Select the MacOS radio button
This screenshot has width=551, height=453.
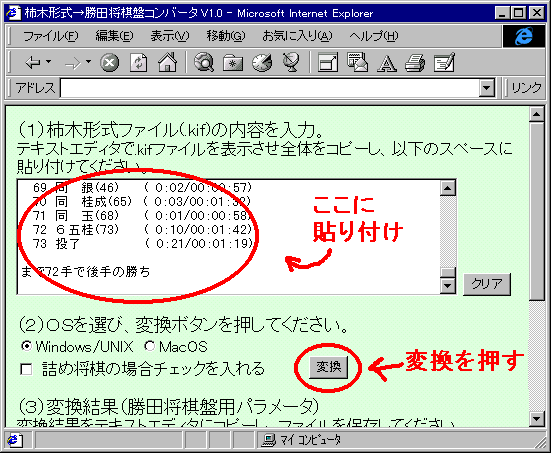150,346
